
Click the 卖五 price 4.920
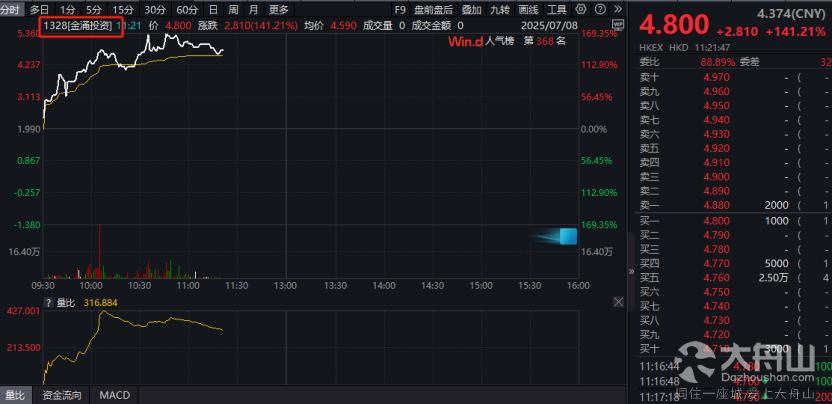click(716, 148)
